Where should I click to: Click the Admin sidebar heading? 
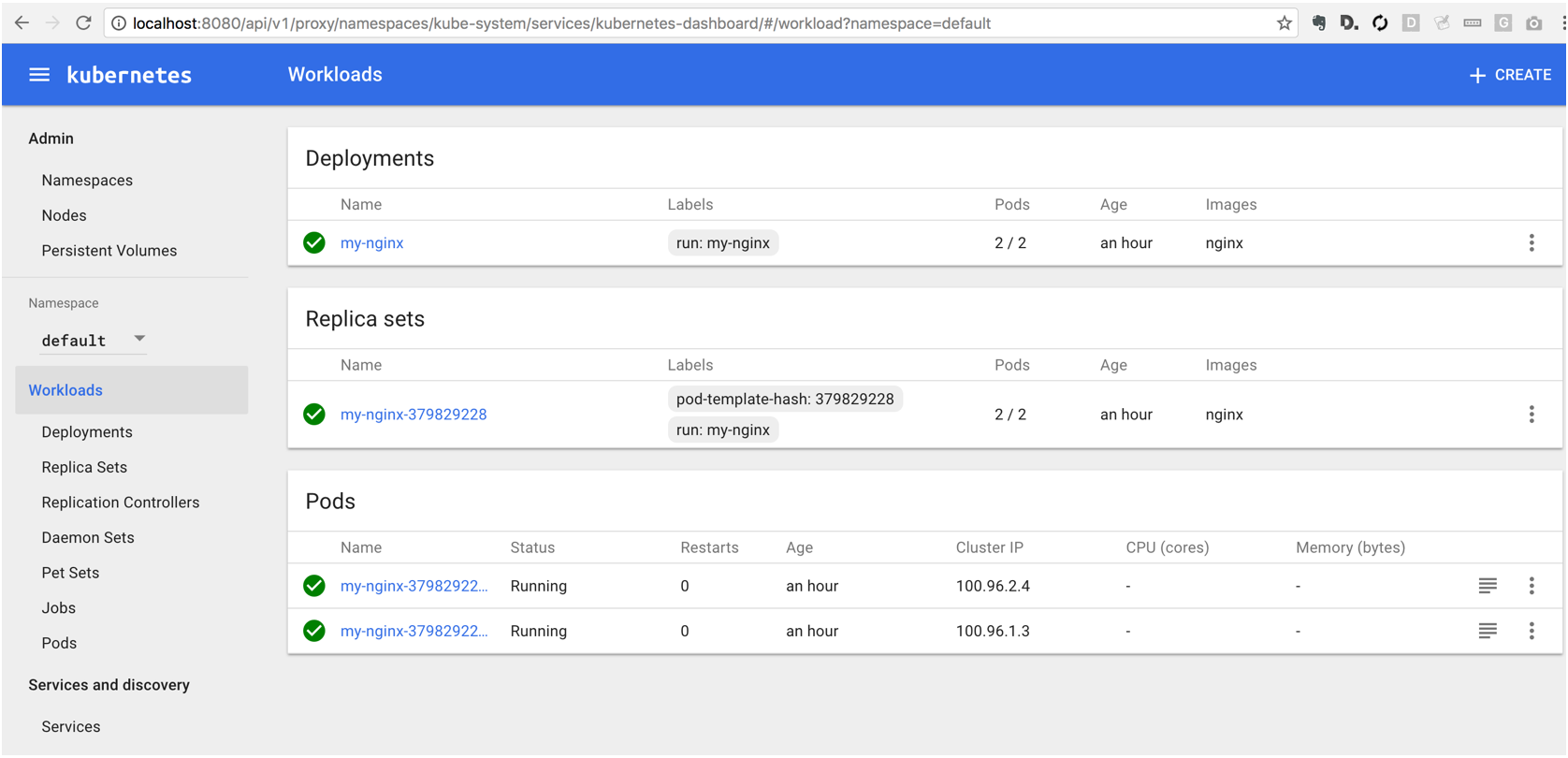click(51, 138)
